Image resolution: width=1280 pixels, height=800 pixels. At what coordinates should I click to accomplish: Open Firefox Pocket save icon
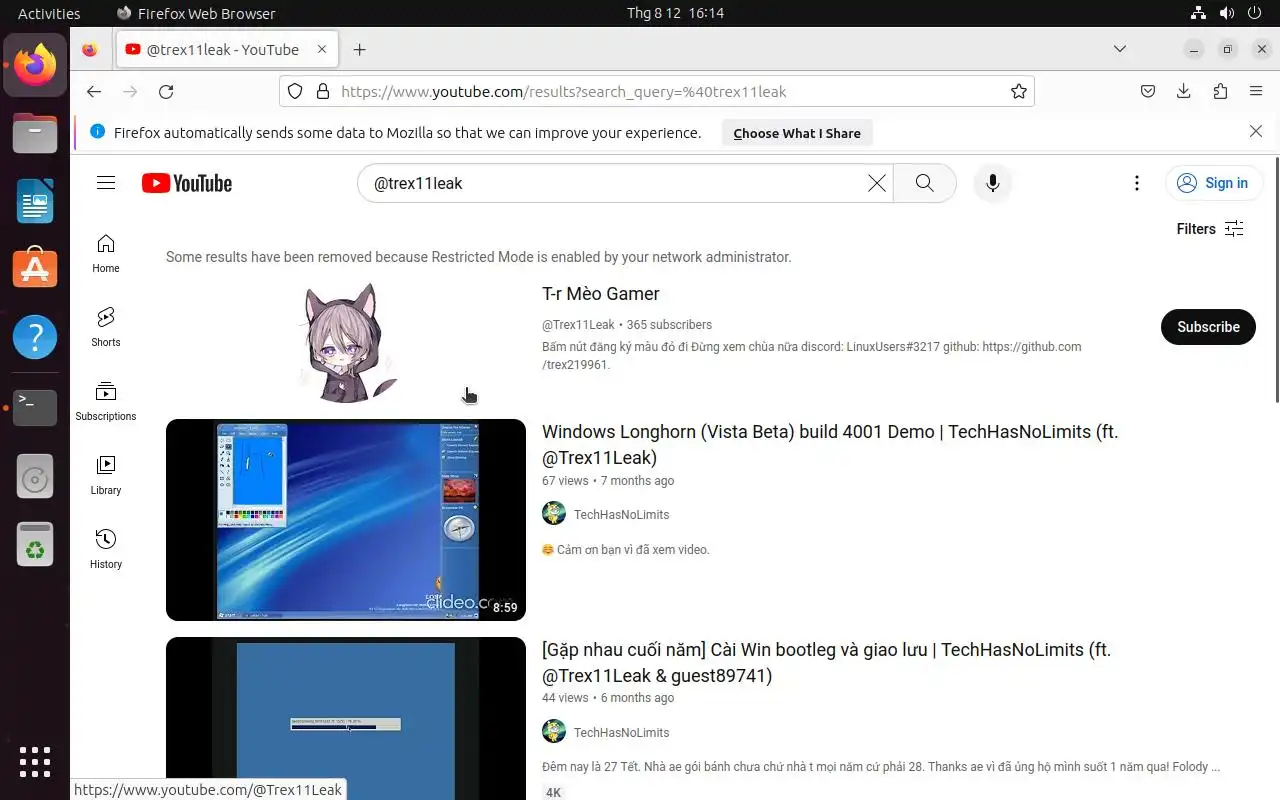1148,91
